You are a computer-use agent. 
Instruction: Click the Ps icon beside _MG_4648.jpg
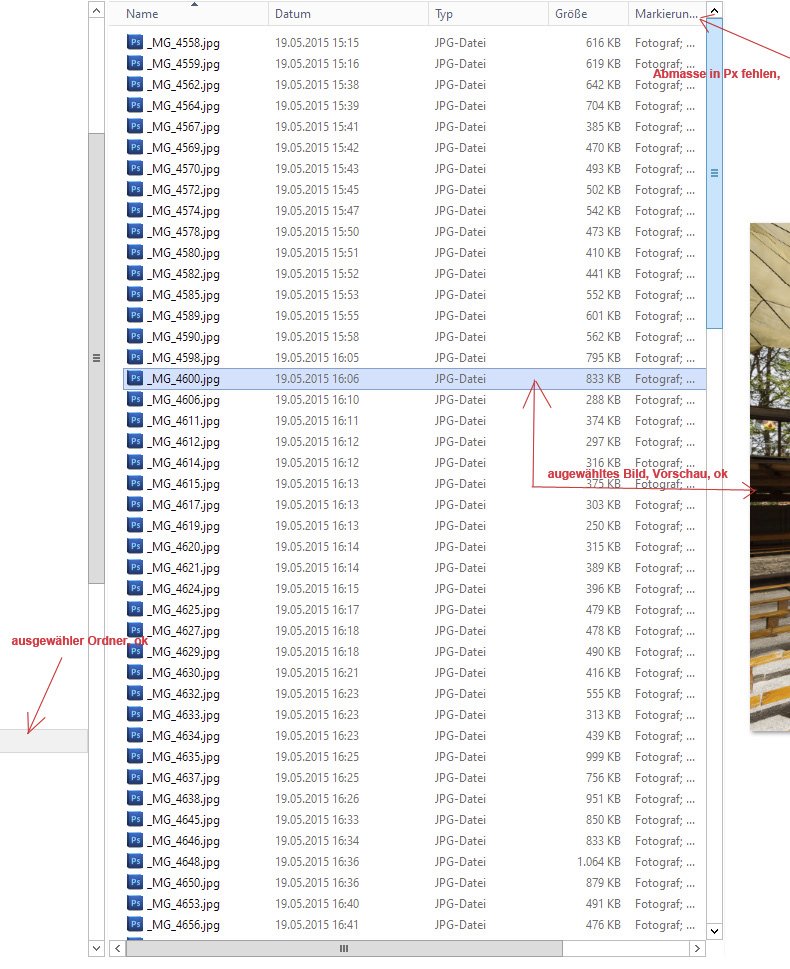135,861
